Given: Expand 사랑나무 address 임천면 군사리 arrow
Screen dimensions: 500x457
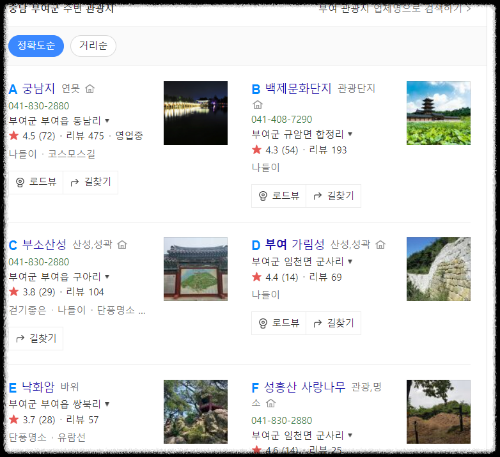Looking at the screenshot, I should tap(350, 435).
